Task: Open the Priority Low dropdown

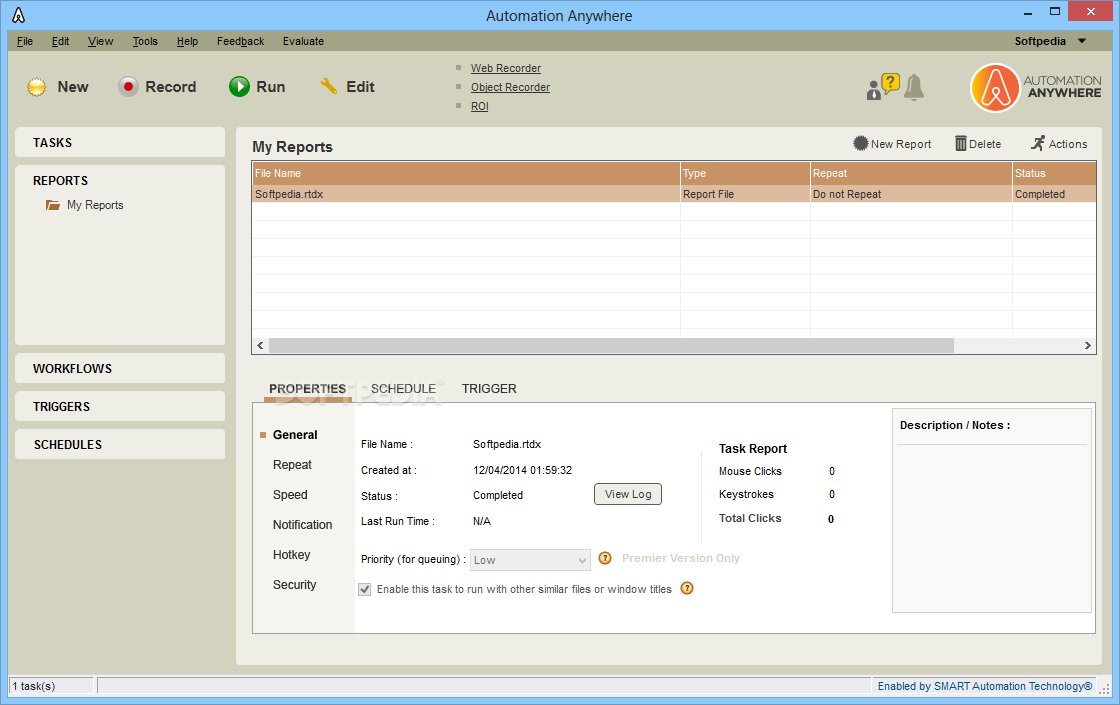Action: pyautogui.click(x=530, y=560)
